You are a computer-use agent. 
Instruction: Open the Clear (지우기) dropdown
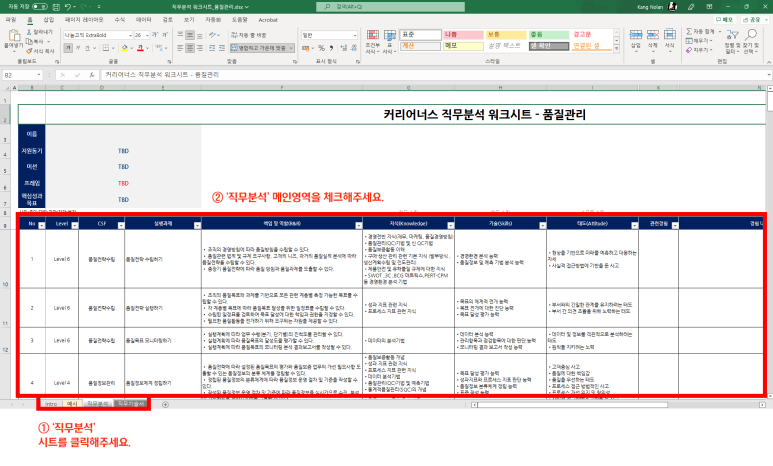(699, 50)
